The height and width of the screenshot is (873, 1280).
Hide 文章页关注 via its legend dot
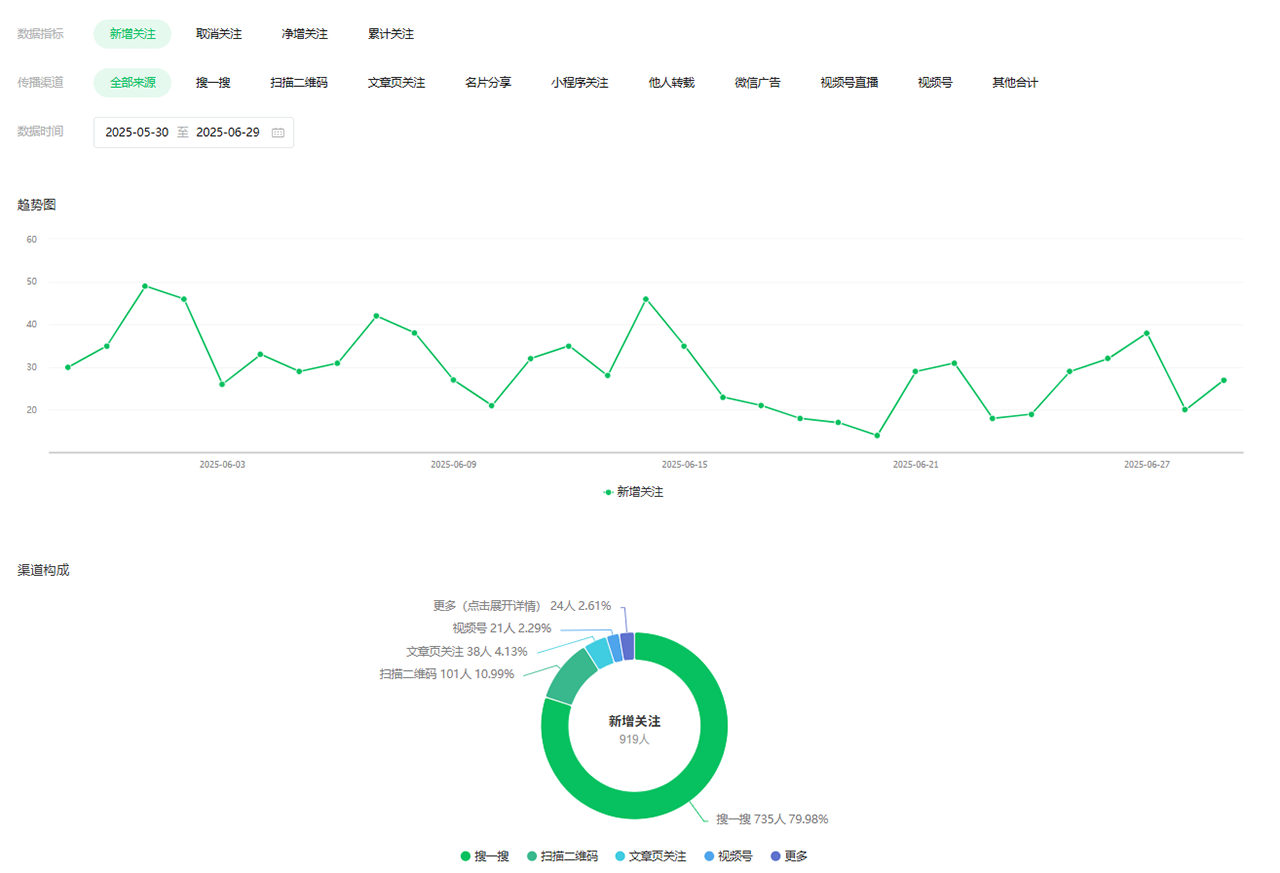(x=620, y=856)
